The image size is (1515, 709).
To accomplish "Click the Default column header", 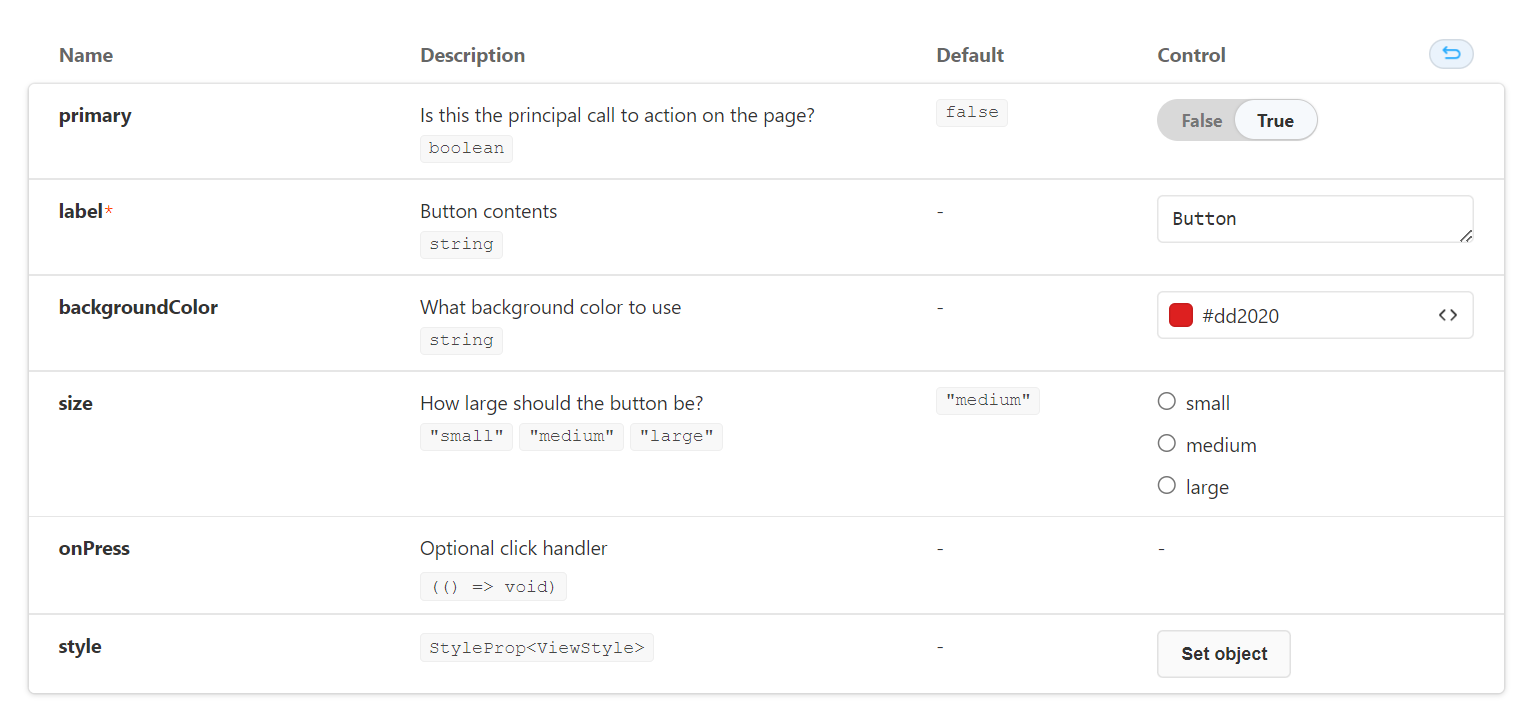I will 970,55.
